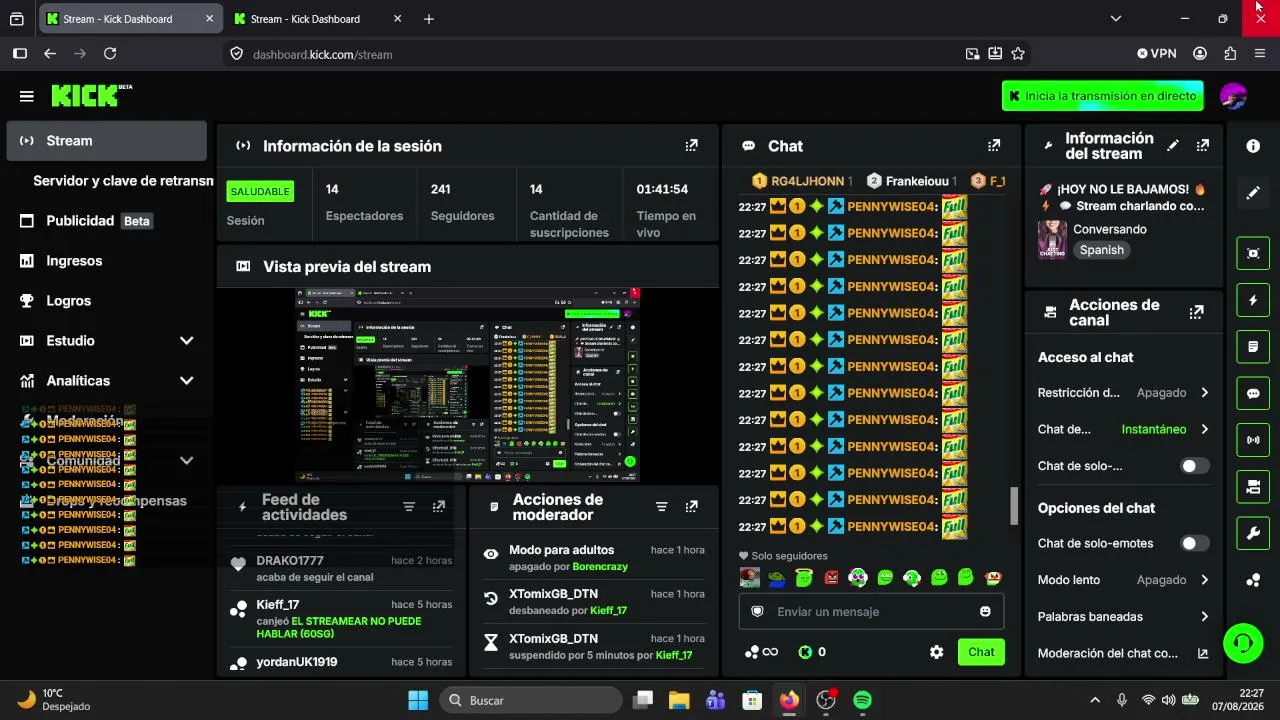
Task: Edit stream info with the pencil in panel header
Action: 1173,146
